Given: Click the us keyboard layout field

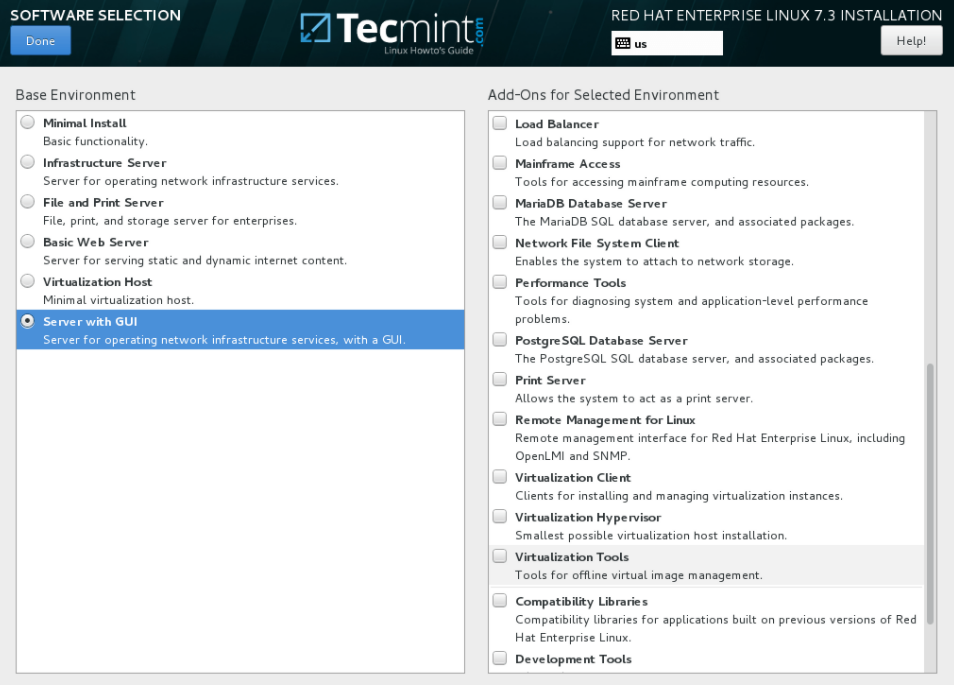Looking at the screenshot, I should click(667, 43).
